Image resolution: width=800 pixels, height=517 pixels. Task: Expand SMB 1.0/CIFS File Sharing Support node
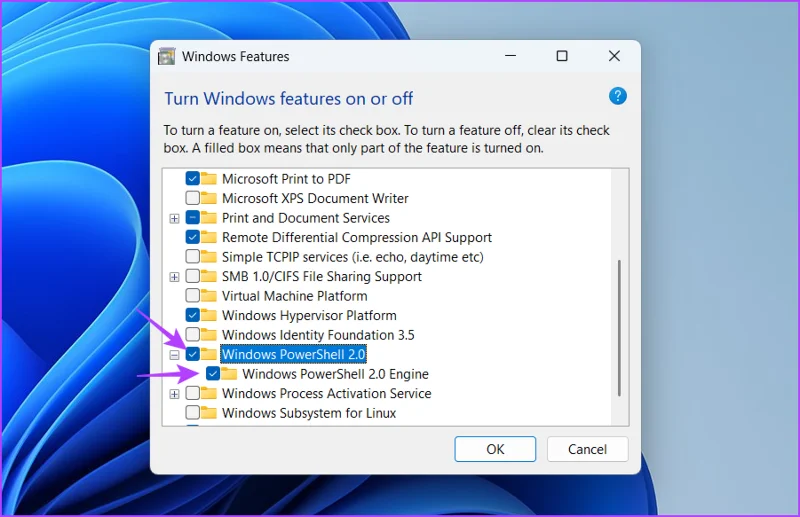(174, 277)
